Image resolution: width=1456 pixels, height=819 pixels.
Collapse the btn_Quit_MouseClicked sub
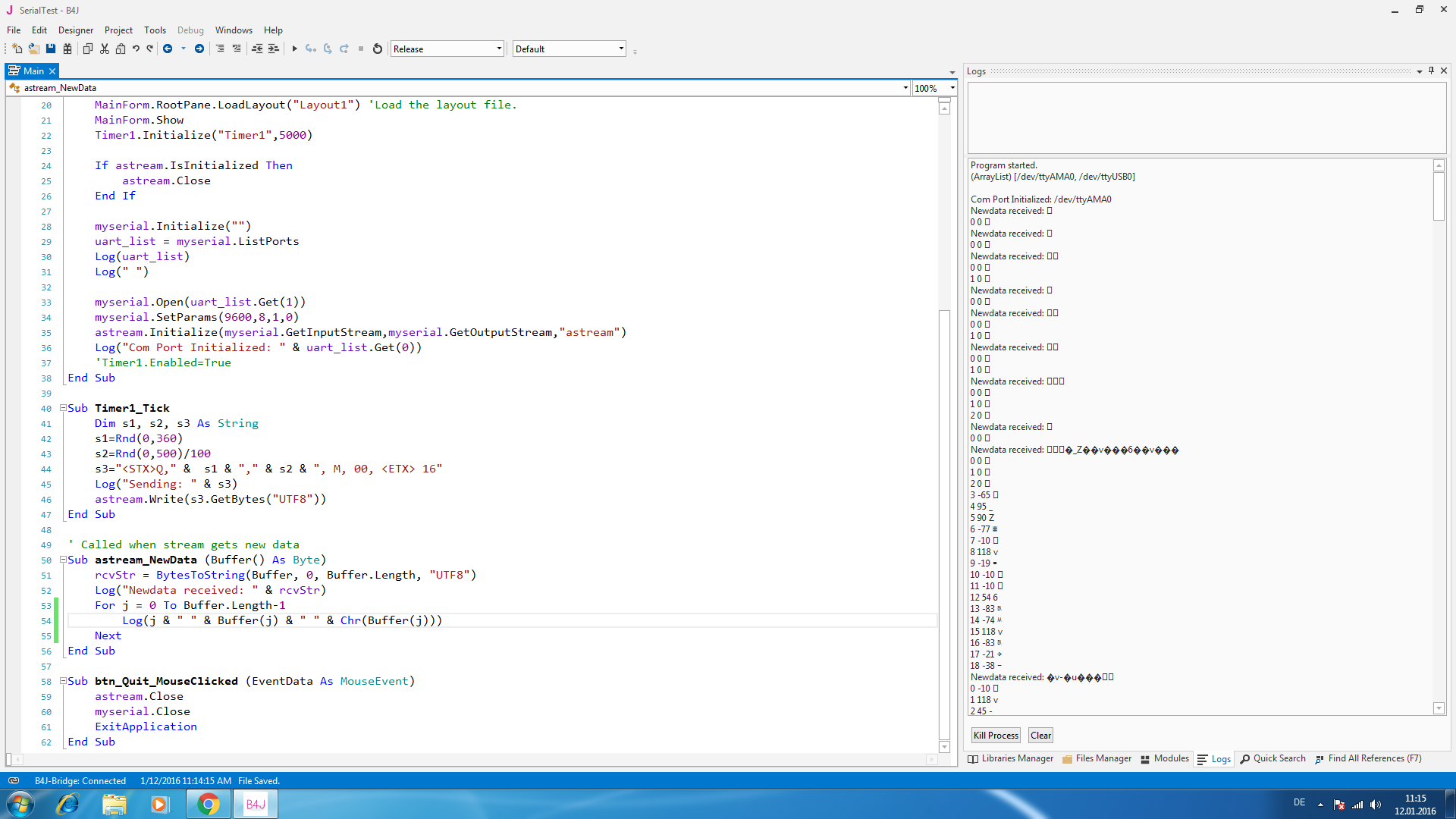point(64,681)
